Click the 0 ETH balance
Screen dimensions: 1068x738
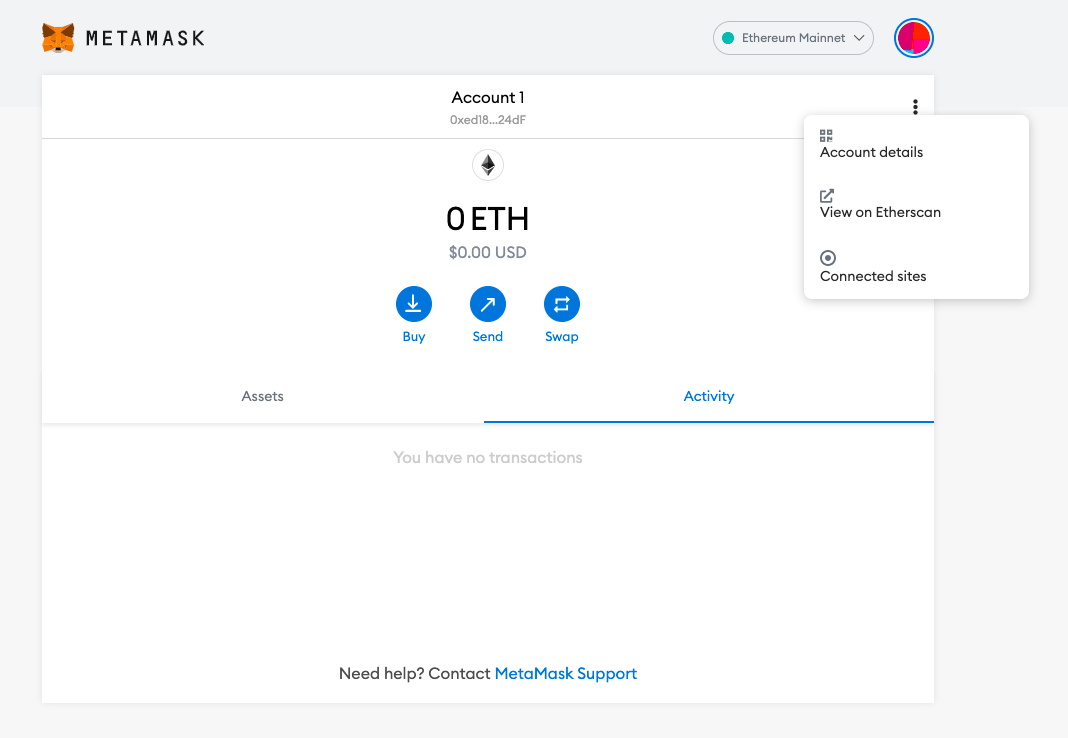488,219
